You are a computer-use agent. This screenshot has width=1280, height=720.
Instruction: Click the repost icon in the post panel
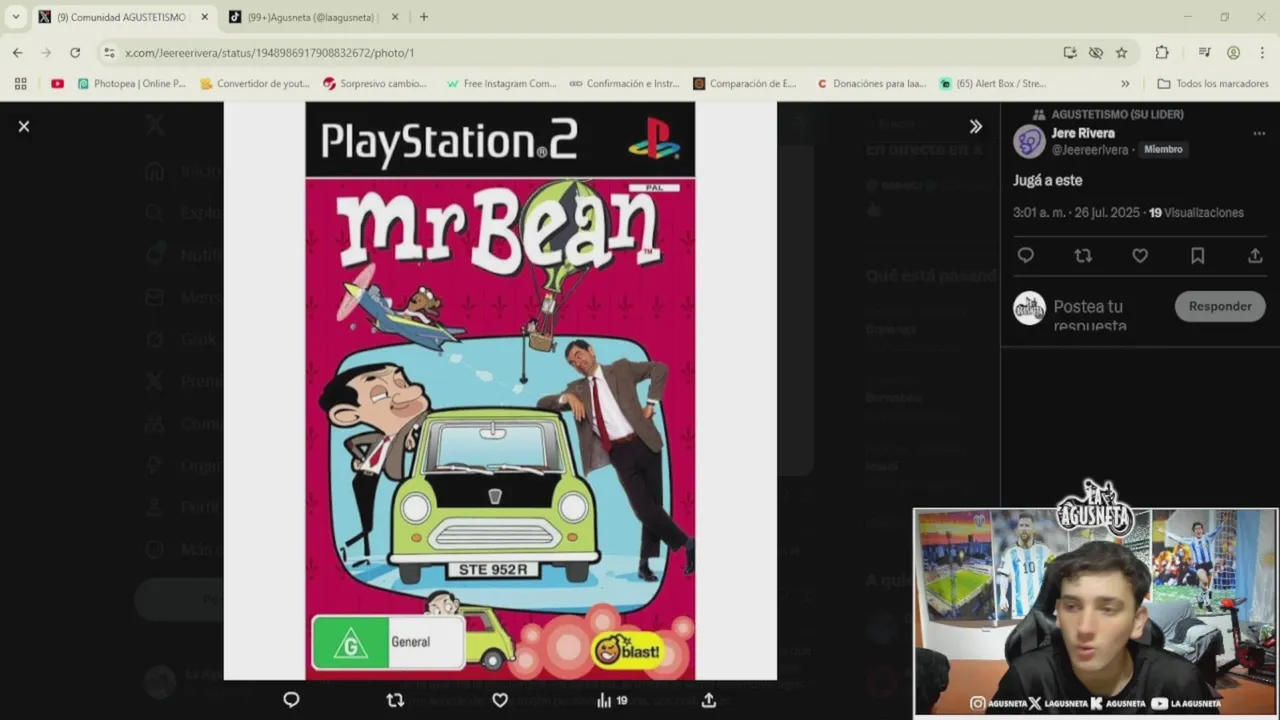coord(1083,256)
